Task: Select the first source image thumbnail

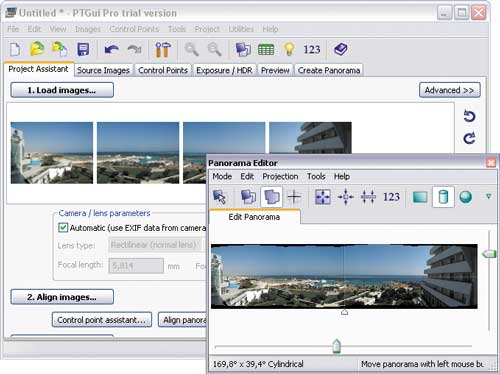Action: [52, 153]
